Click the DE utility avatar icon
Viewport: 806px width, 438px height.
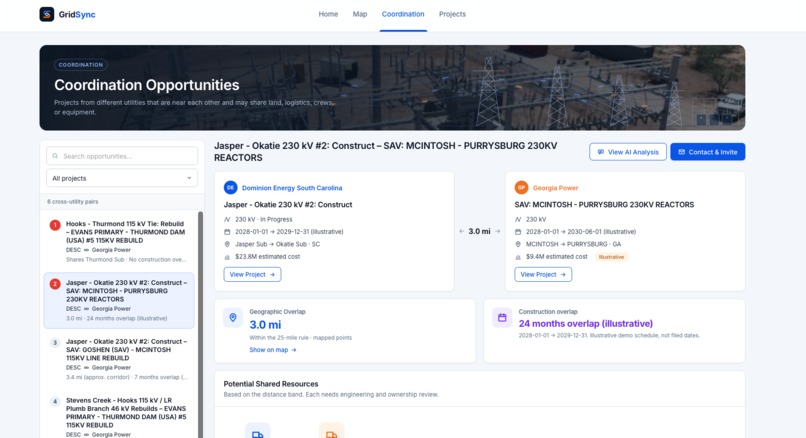point(230,188)
